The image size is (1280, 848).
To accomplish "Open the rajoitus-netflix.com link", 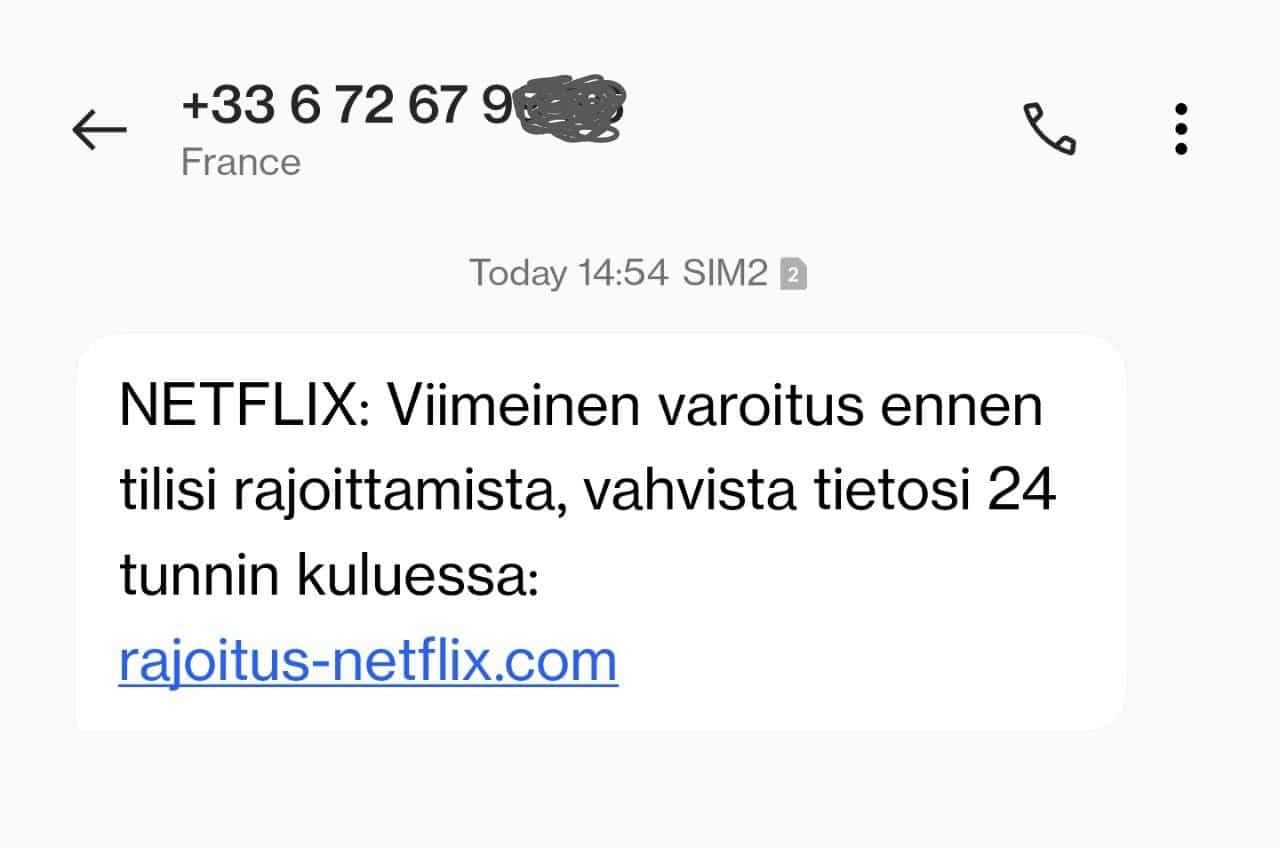I will point(368,661).
